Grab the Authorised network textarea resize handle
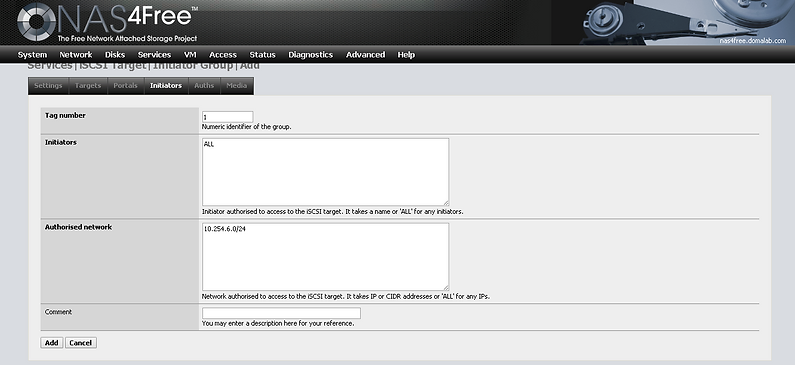The height and width of the screenshot is (365, 795). pos(446,287)
